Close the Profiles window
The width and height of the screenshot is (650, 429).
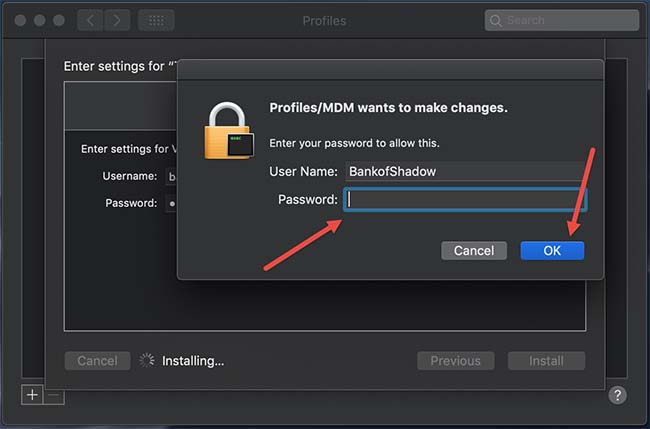click(x=20, y=20)
